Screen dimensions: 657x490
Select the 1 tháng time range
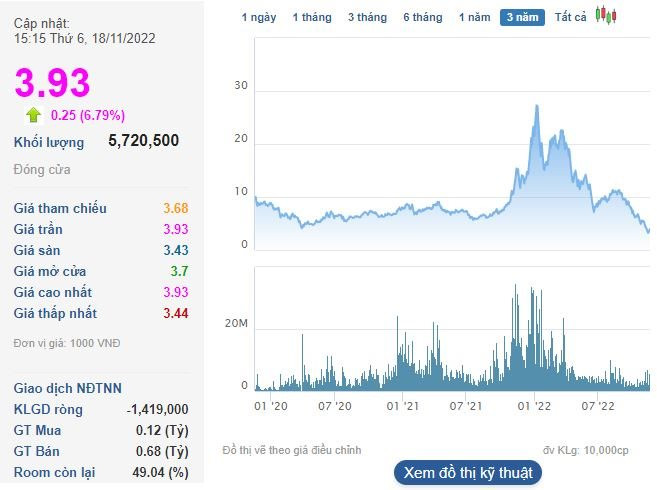(x=311, y=17)
